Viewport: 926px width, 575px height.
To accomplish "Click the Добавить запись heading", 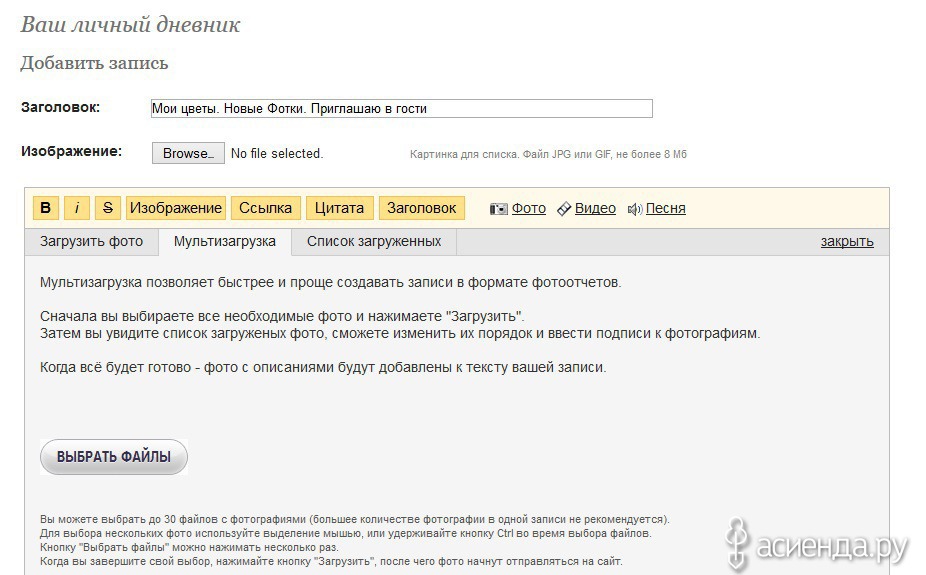I will click(x=94, y=63).
